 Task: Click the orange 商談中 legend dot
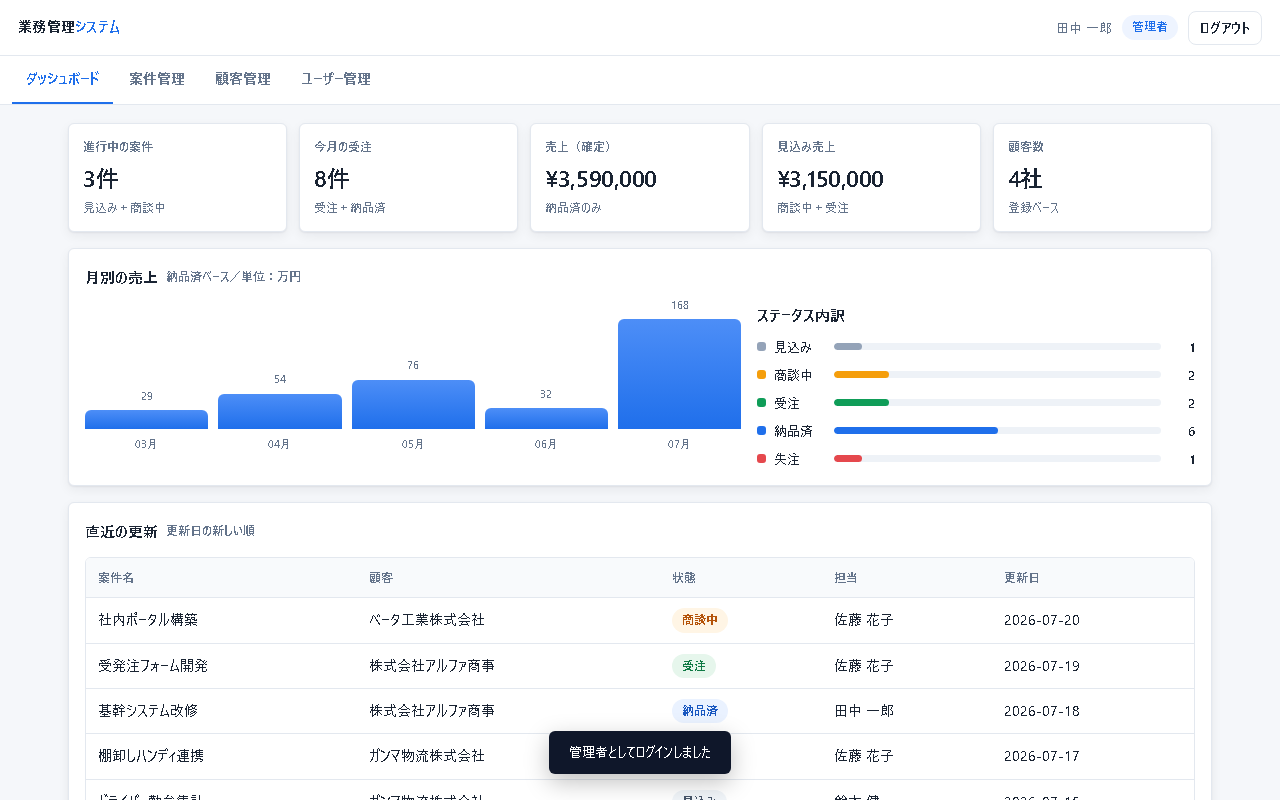pyautogui.click(x=762, y=375)
